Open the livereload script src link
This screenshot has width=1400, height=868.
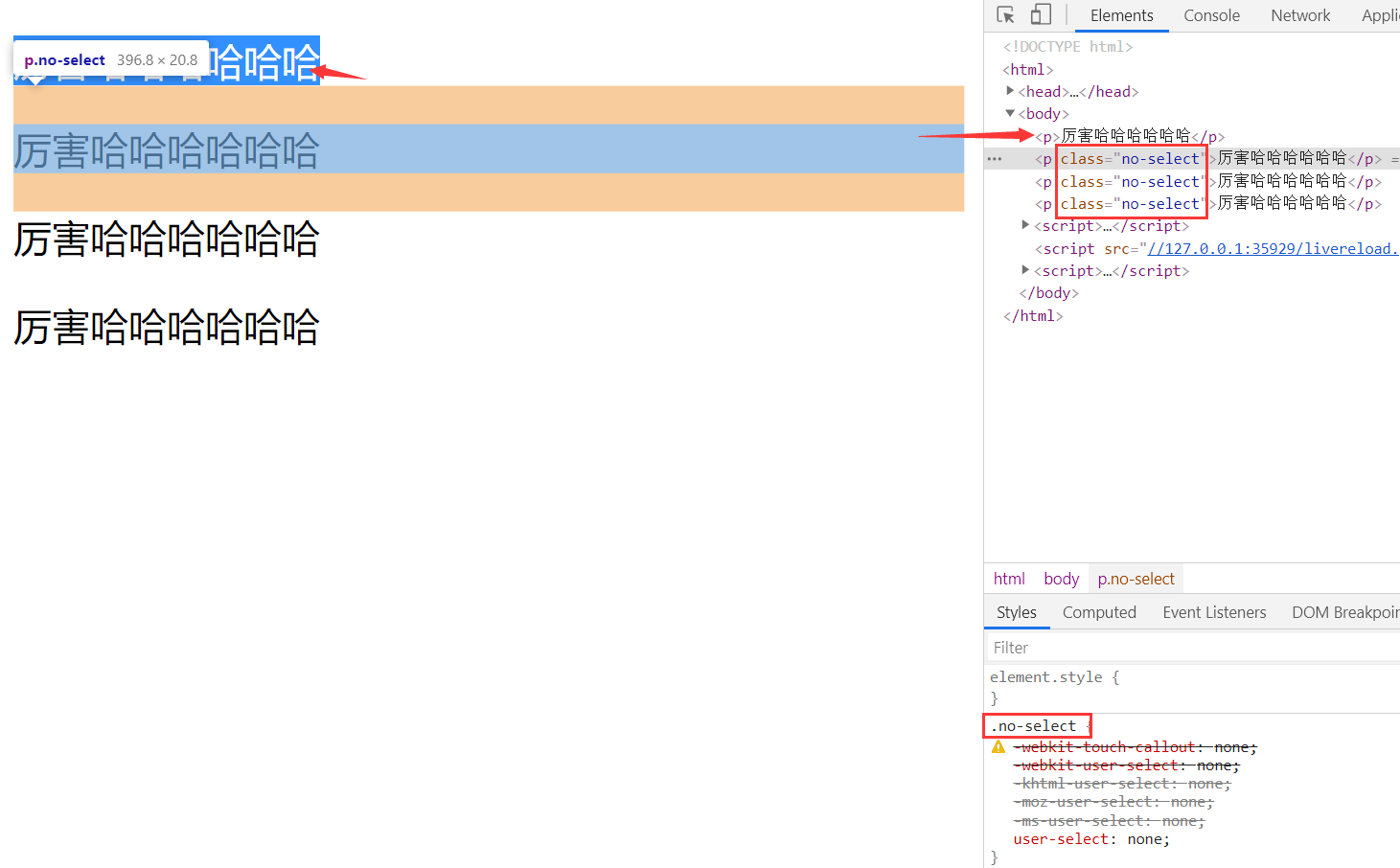(x=1273, y=248)
